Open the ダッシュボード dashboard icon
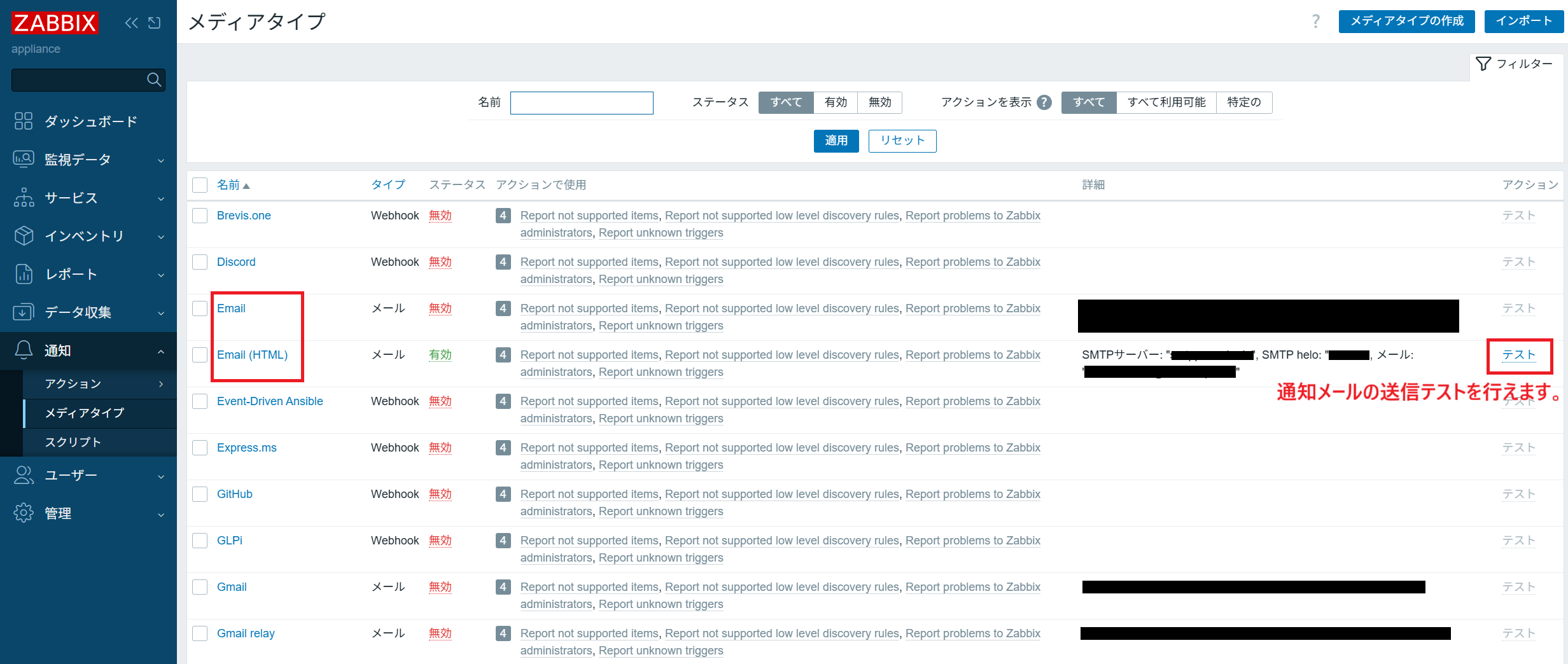This screenshot has height=664, width=1568. pyautogui.click(x=24, y=121)
